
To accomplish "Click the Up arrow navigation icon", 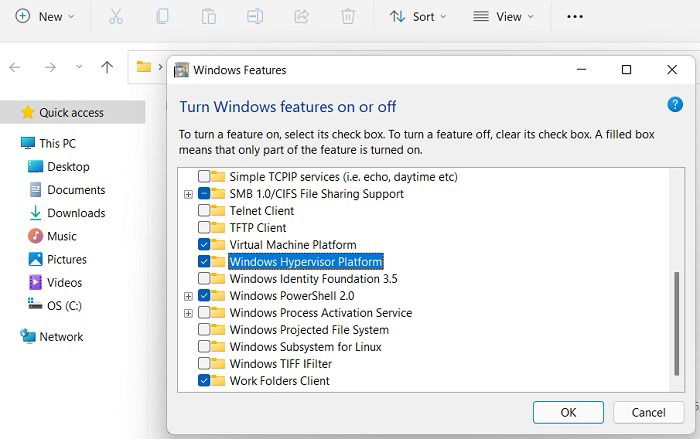I will 107,67.
